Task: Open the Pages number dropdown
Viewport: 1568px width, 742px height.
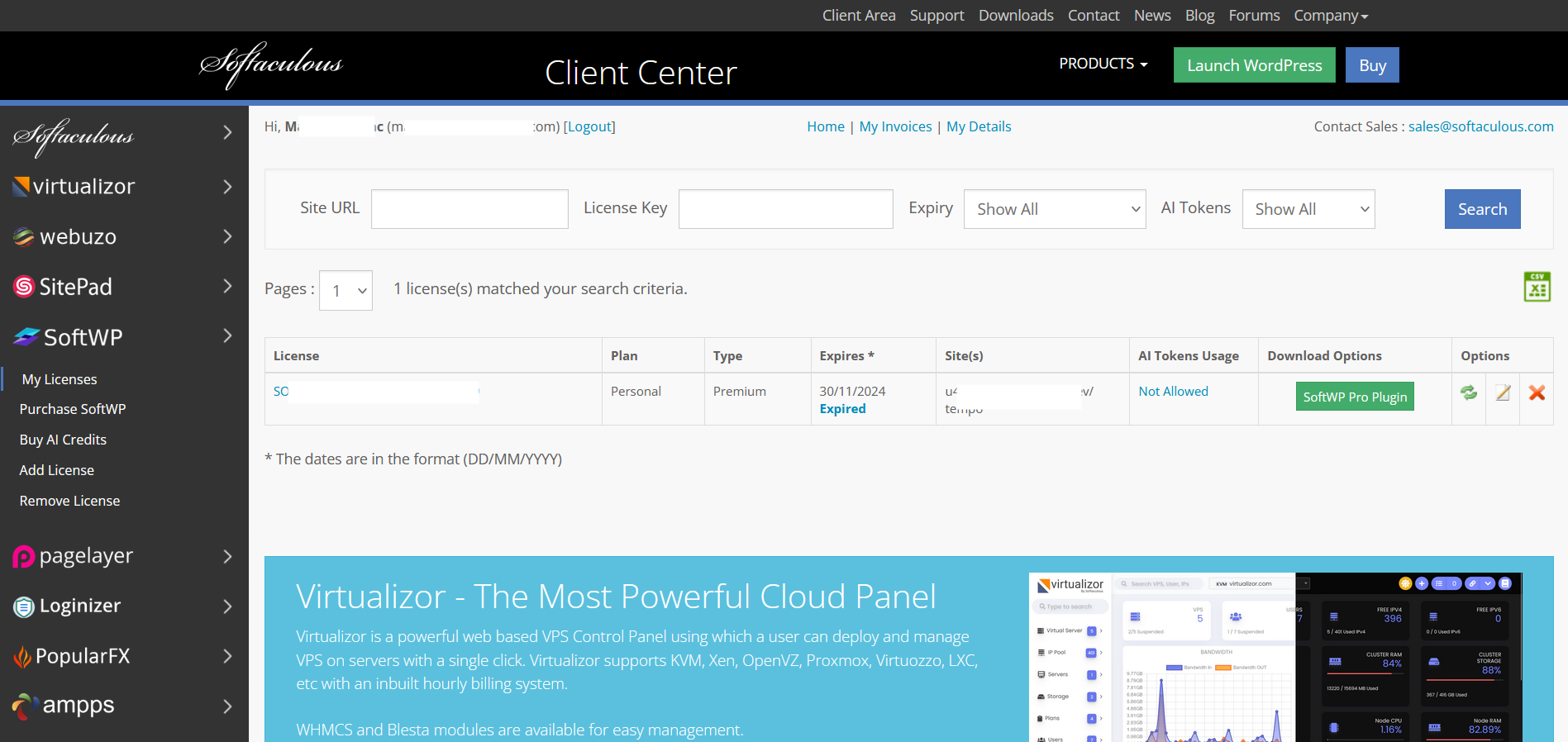Action: tap(346, 290)
